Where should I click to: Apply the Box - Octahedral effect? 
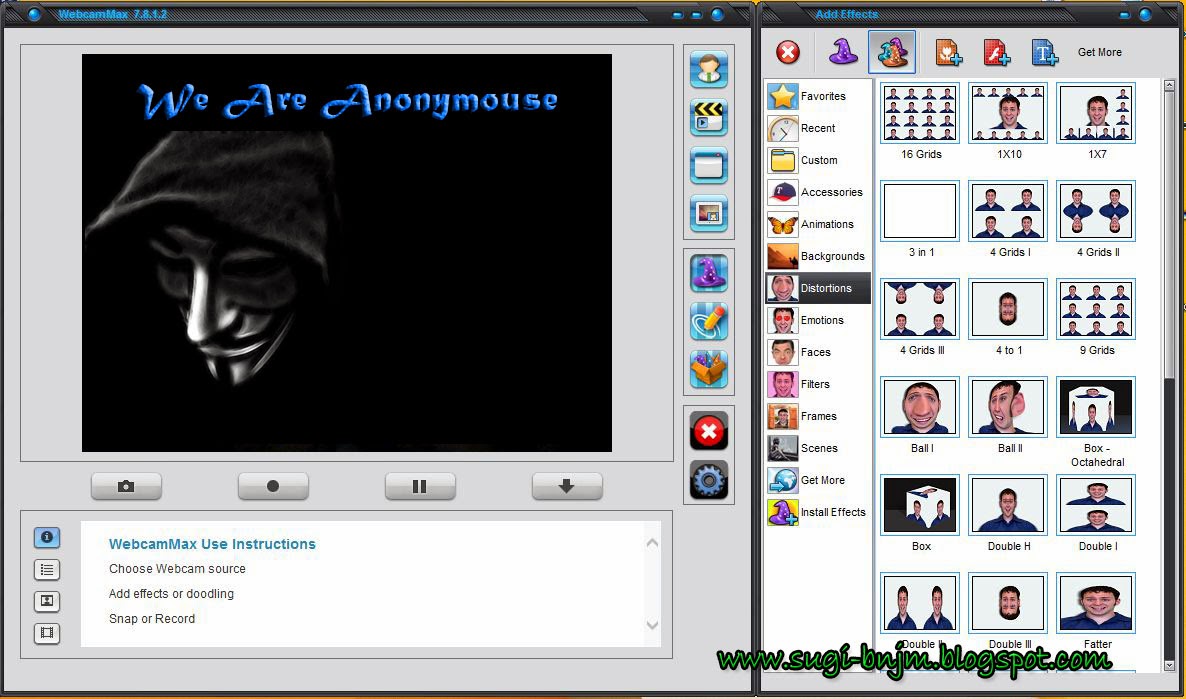click(1096, 407)
